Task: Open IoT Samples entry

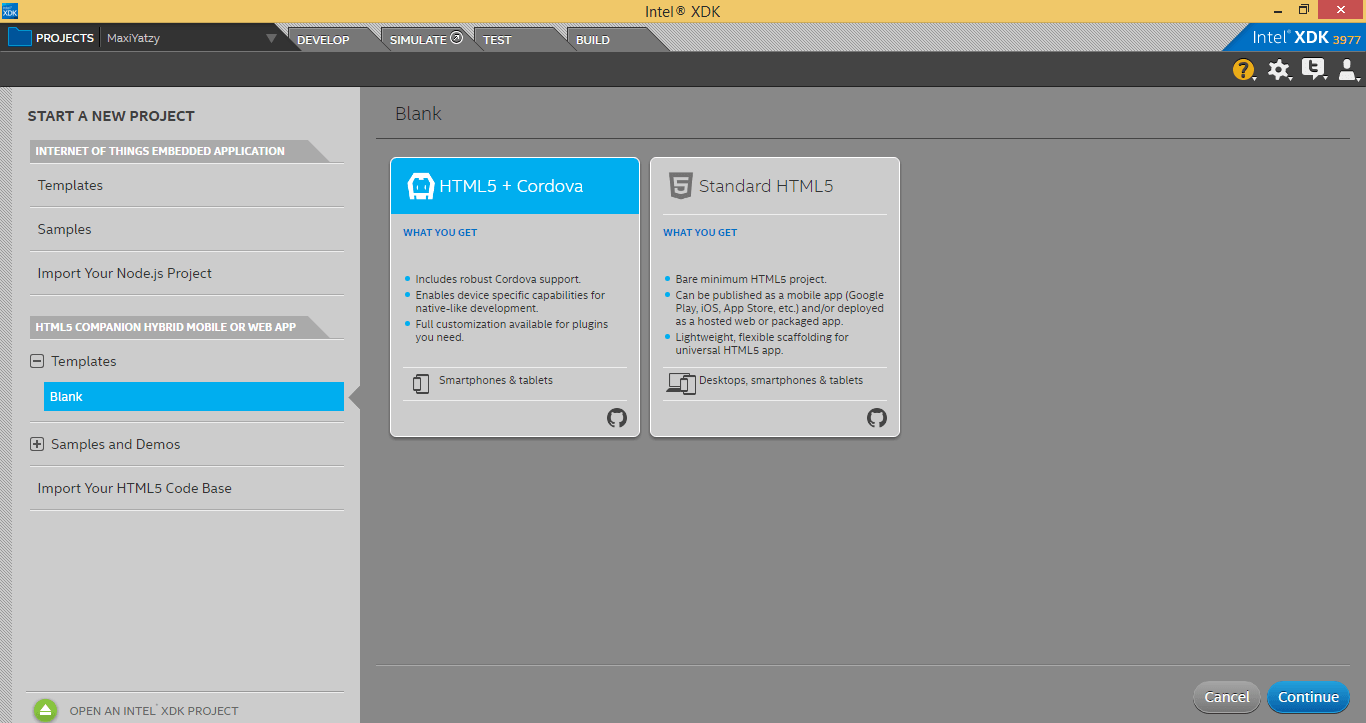Action: tap(65, 230)
